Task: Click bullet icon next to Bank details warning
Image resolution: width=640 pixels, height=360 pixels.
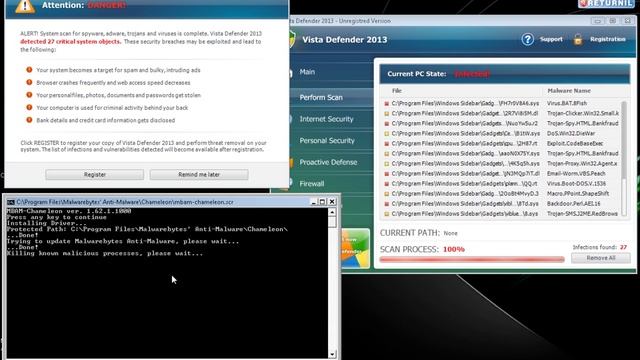Action: (x=29, y=120)
